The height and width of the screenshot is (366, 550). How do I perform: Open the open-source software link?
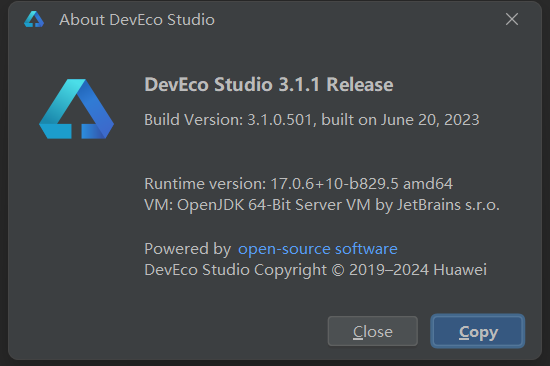pos(317,249)
